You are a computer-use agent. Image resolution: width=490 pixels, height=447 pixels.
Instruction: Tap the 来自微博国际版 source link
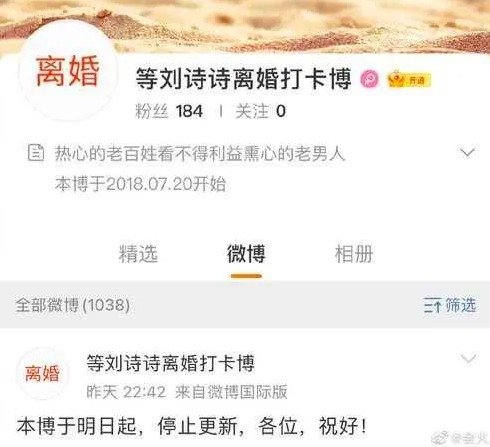(231, 392)
